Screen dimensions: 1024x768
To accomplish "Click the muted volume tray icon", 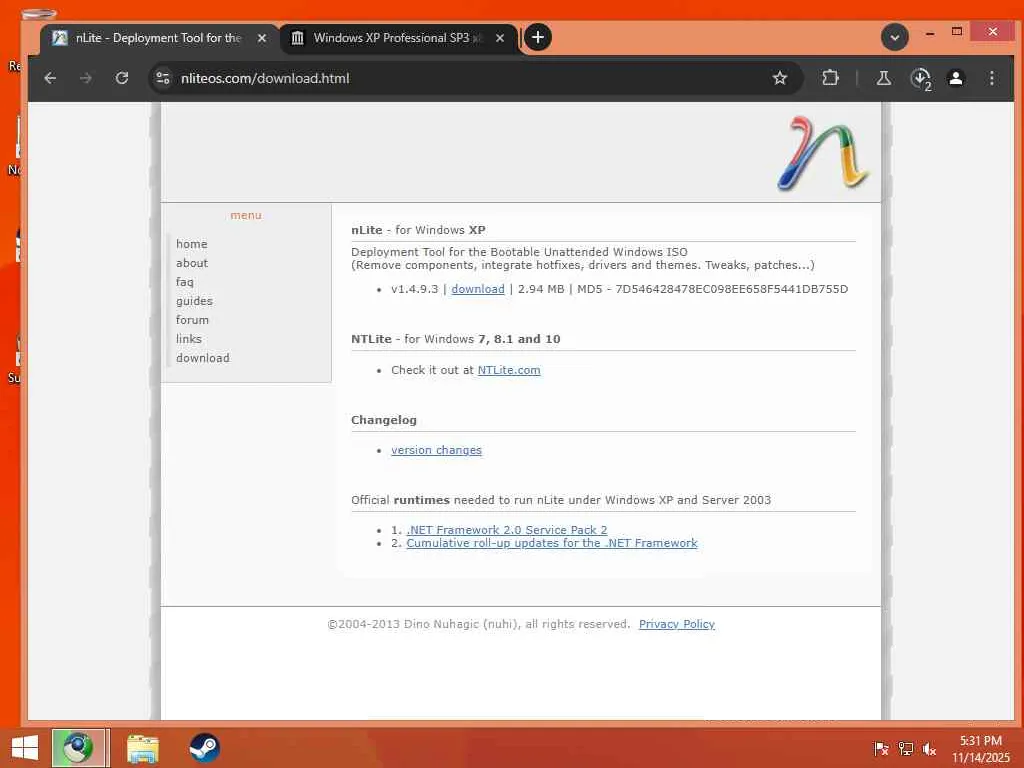I will click(929, 749).
